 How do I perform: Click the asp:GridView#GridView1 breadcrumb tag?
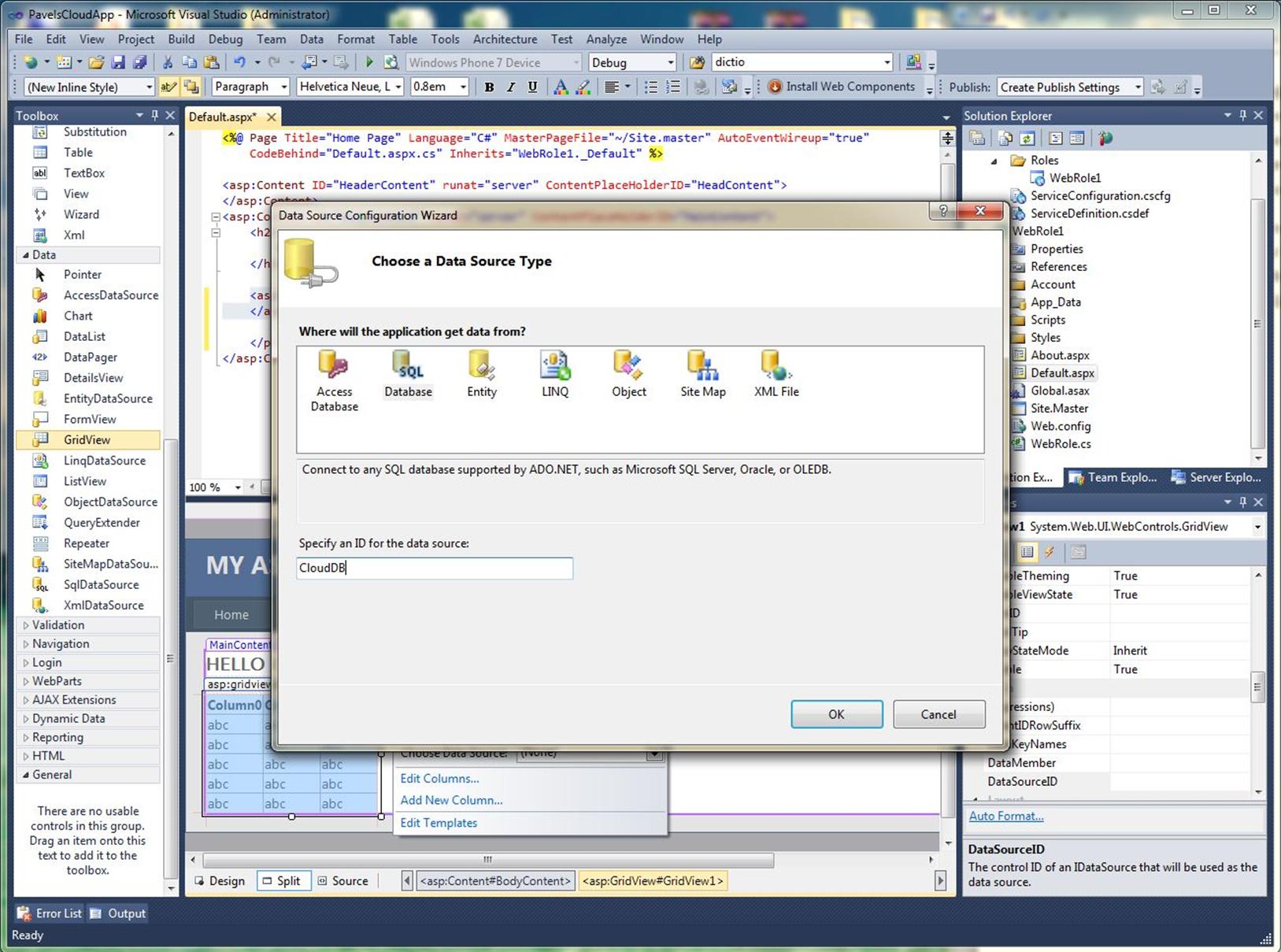(652, 881)
